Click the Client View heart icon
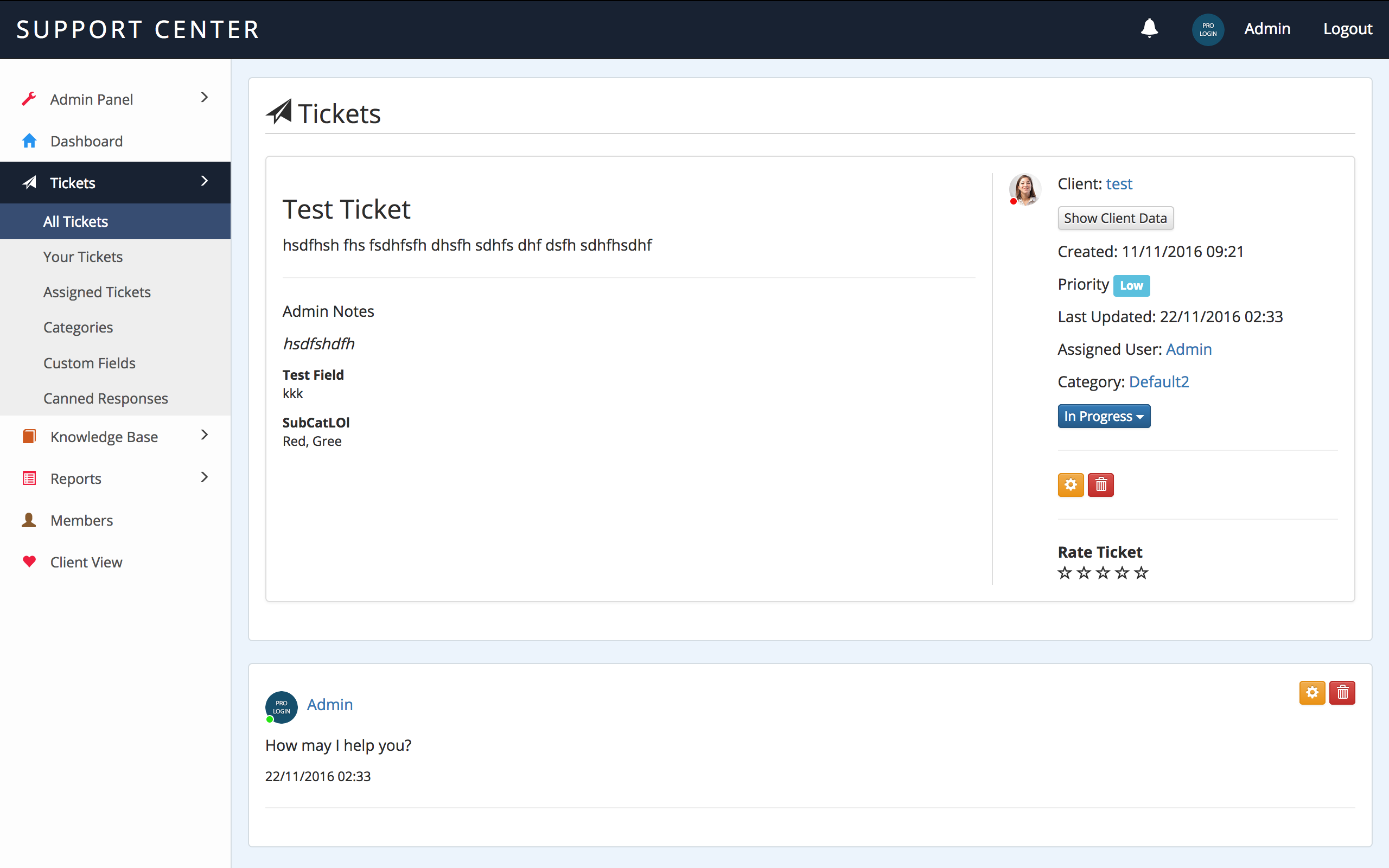This screenshot has height=868, width=1389. pos(29,561)
